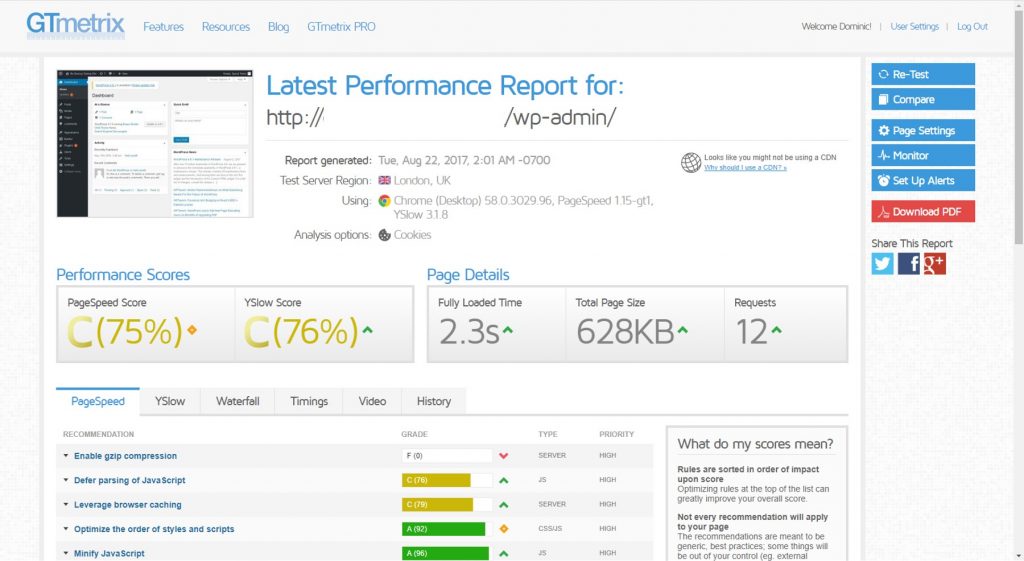Click the PRIORITY column header

pyautogui.click(x=616, y=434)
